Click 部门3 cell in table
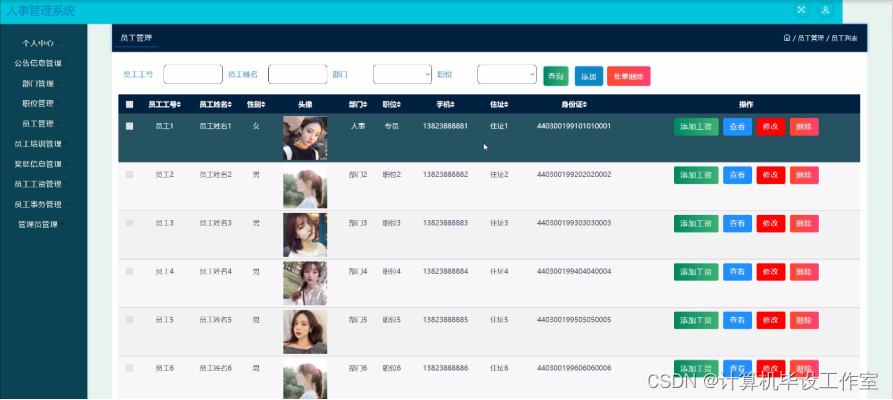 pos(358,223)
